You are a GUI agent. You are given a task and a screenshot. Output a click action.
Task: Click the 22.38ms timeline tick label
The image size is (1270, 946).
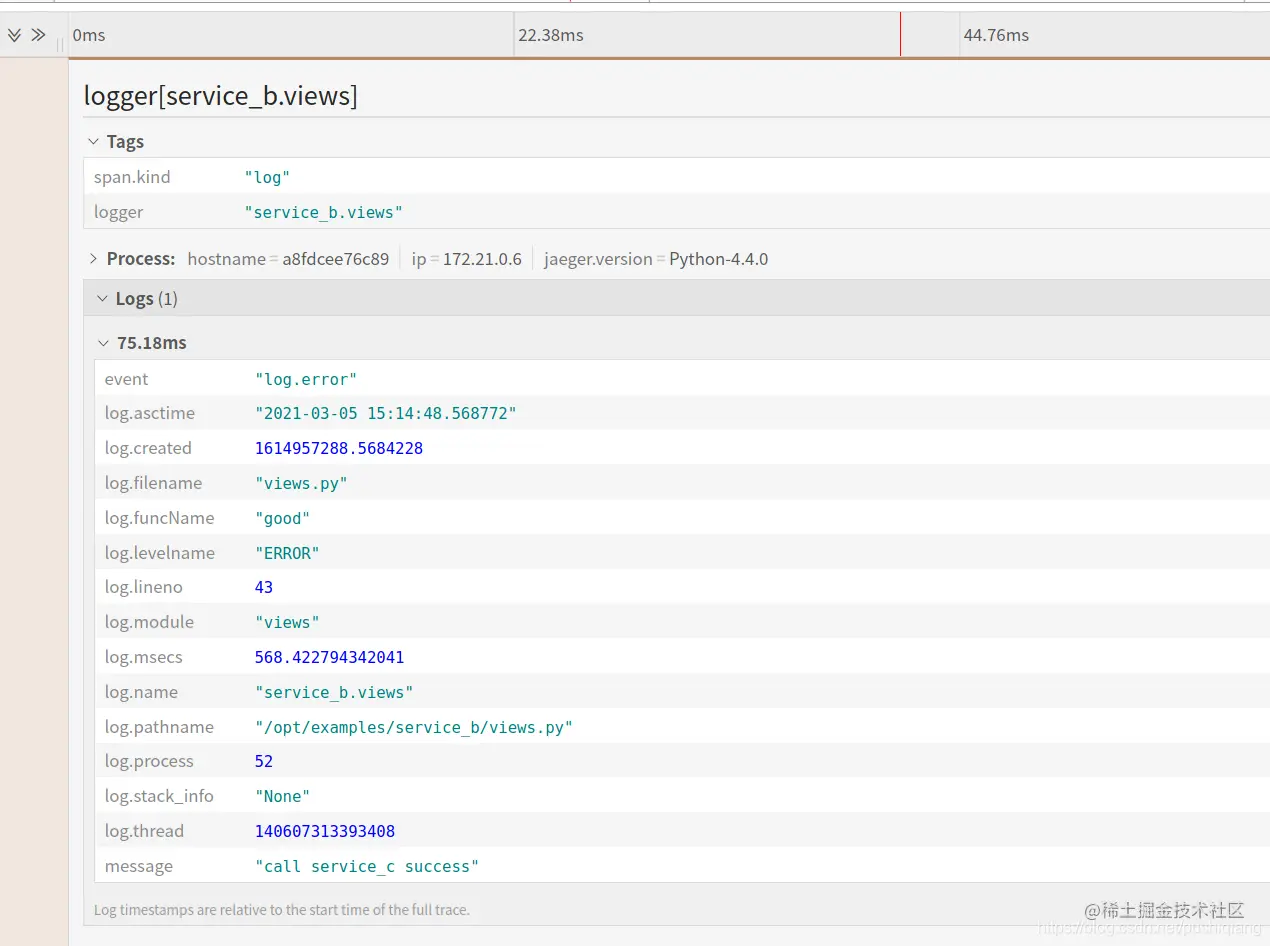point(551,35)
